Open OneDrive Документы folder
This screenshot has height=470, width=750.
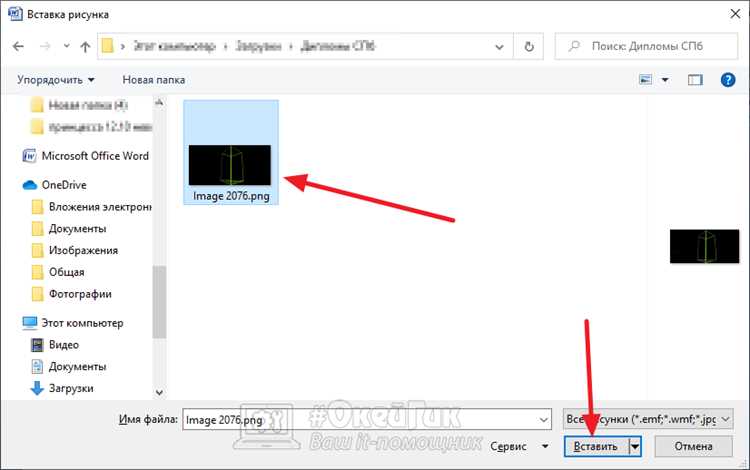[77, 229]
